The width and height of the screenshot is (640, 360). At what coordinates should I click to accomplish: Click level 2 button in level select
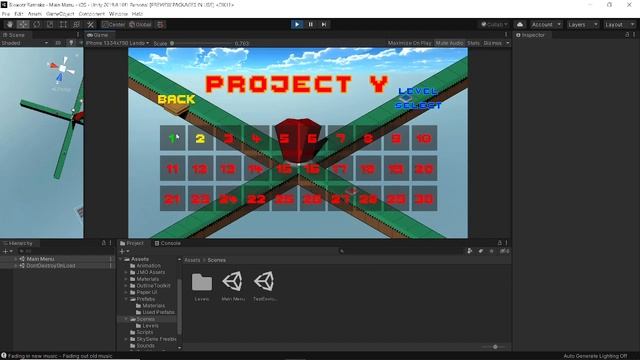point(200,138)
